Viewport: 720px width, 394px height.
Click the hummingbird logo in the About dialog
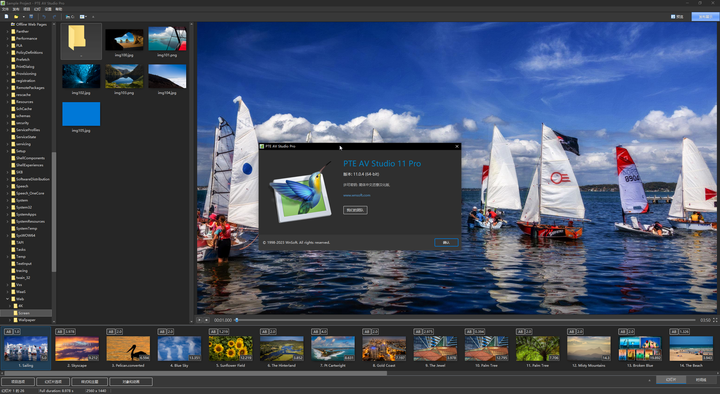302,192
